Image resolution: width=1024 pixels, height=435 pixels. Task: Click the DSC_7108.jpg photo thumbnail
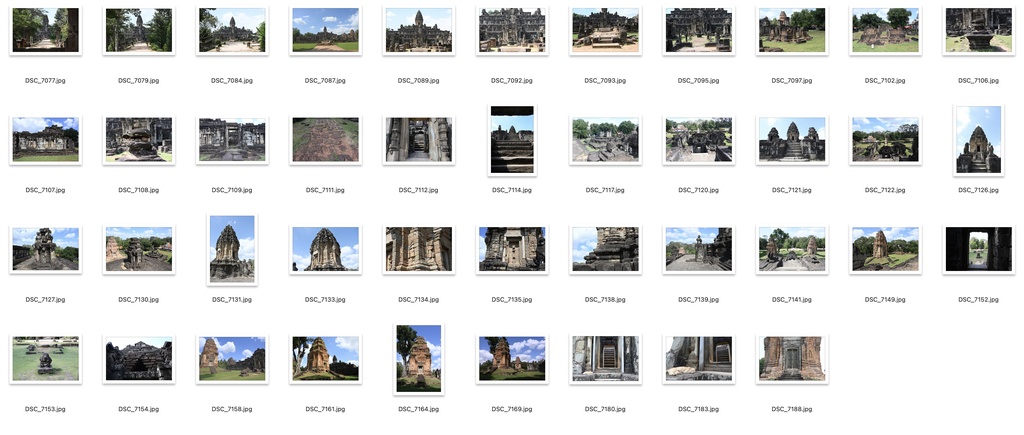tap(138, 140)
